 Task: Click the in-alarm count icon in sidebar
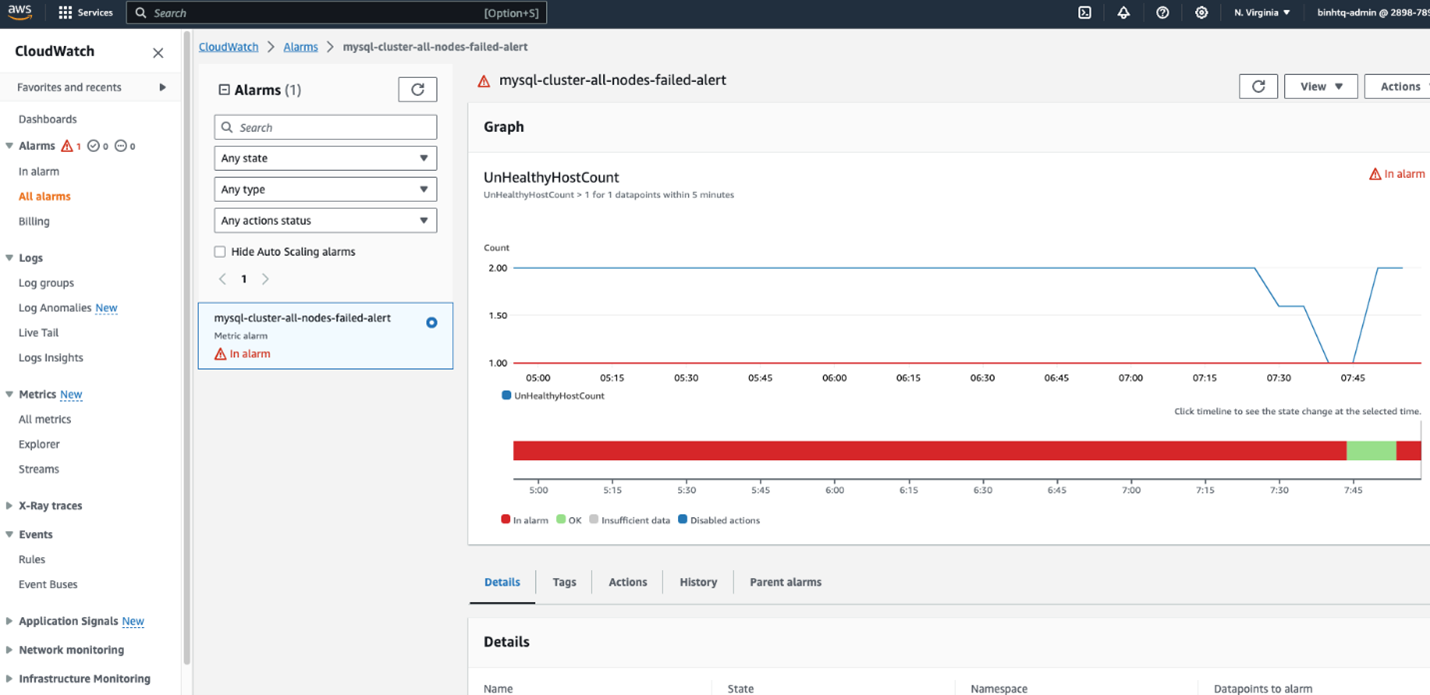(x=67, y=146)
